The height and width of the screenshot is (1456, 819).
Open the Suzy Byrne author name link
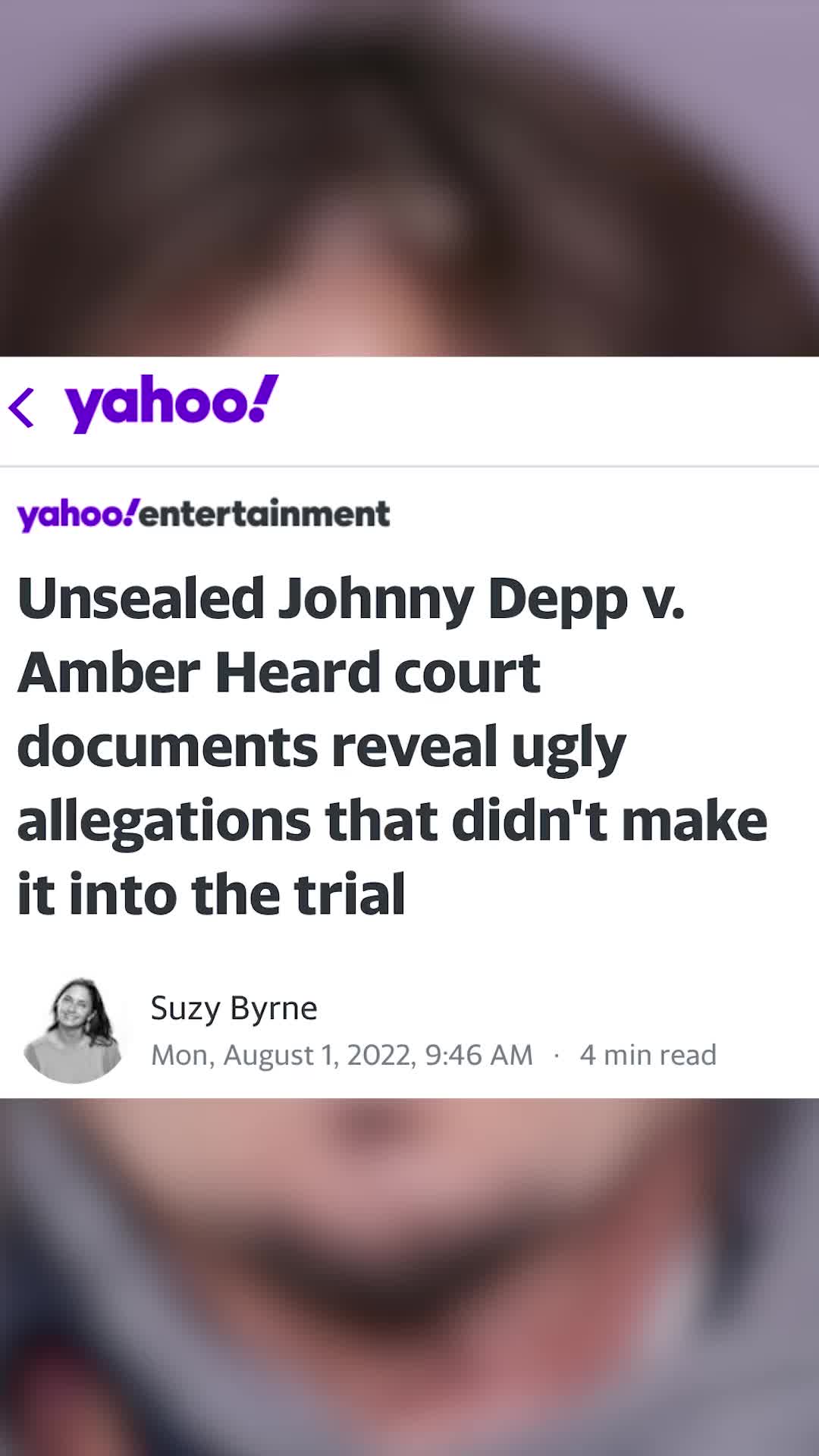click(234, 1008)
